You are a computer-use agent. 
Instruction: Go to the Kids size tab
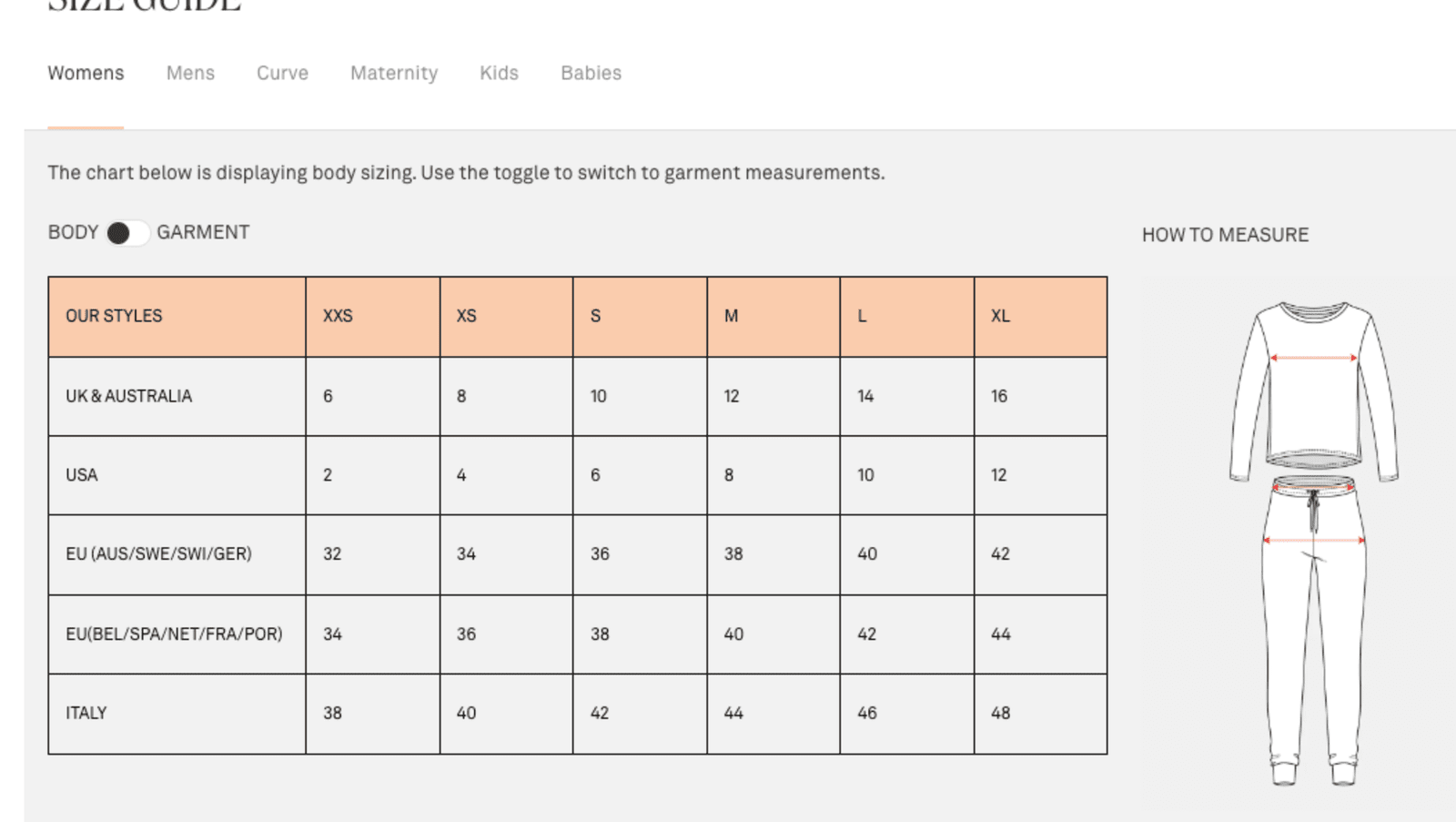pyautogui.click(x=499, y=73)
